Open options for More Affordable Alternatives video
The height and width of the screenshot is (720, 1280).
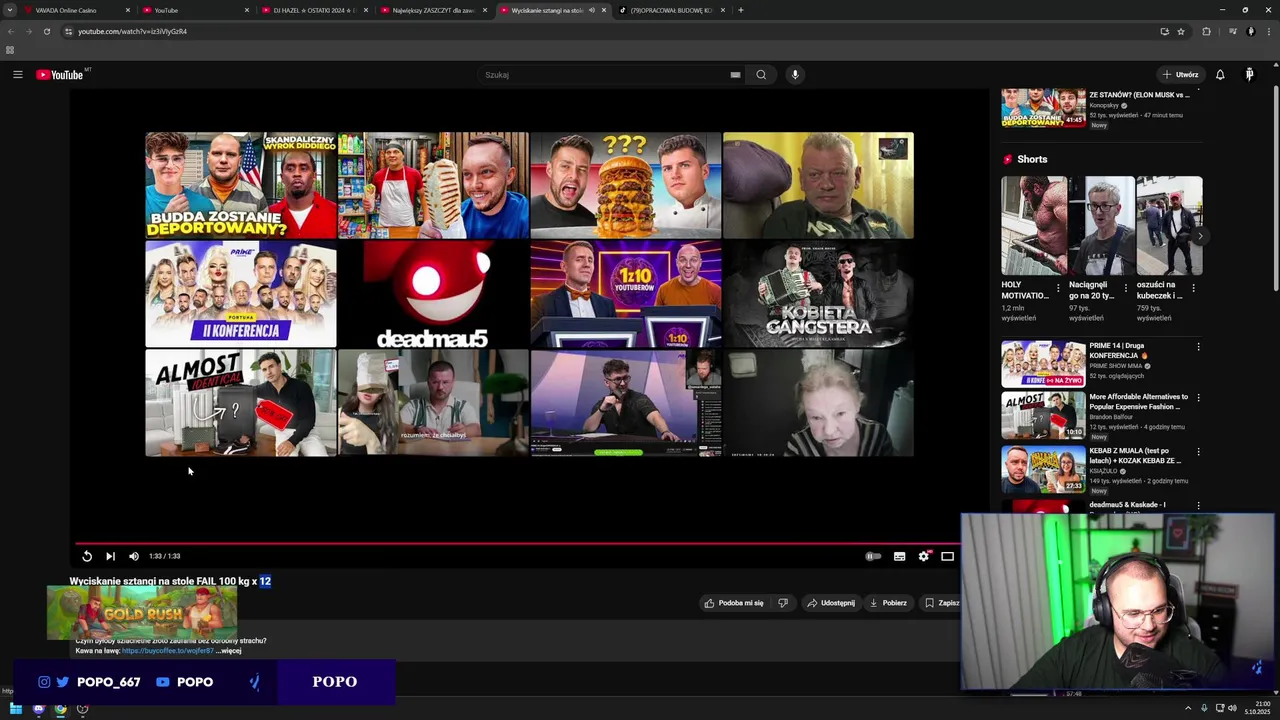tap(1198, 398)
